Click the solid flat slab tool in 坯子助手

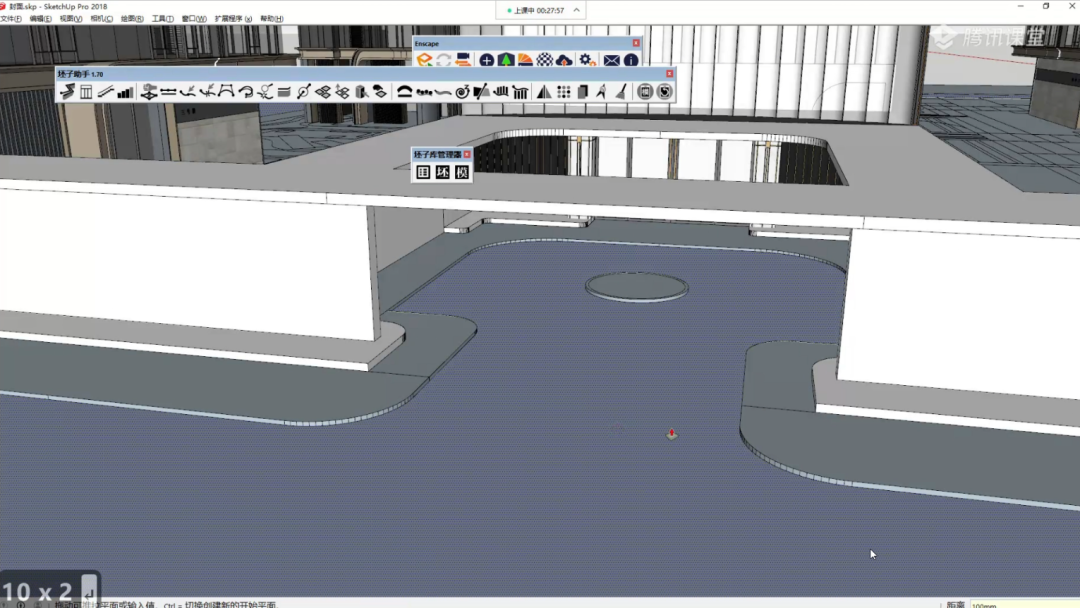click(284, 92)
